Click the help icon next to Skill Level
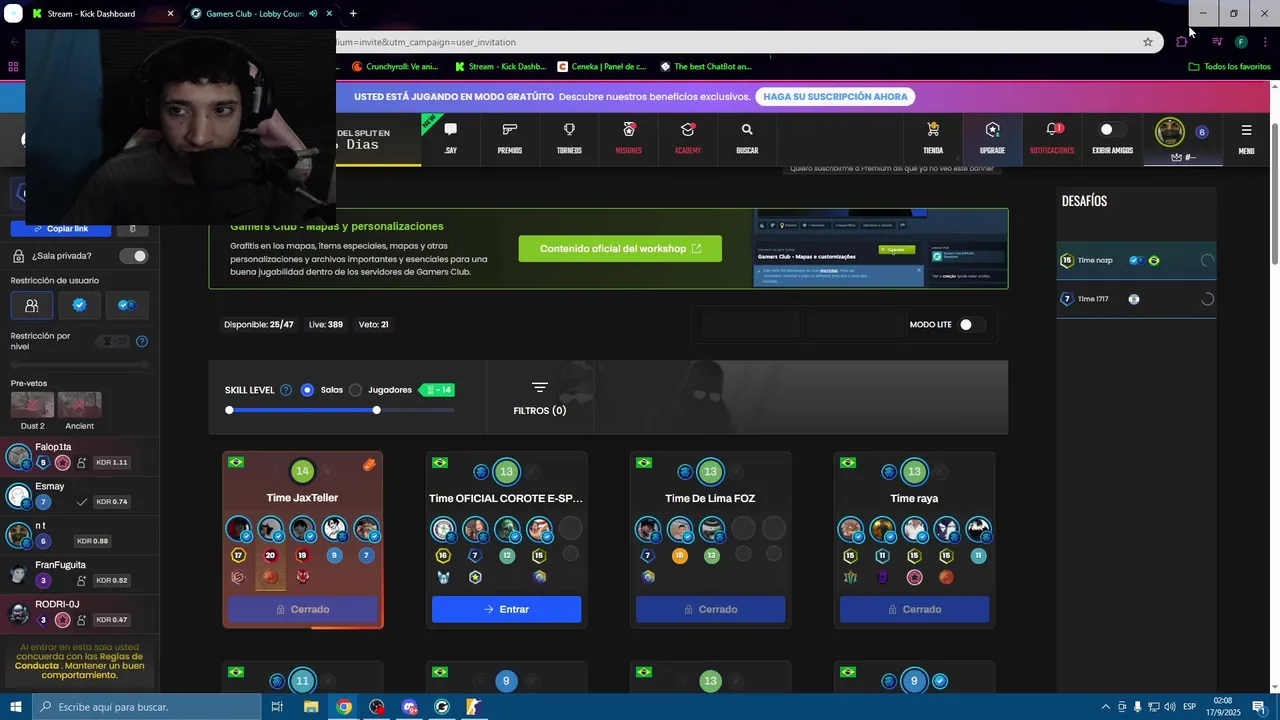 [286, 390]
